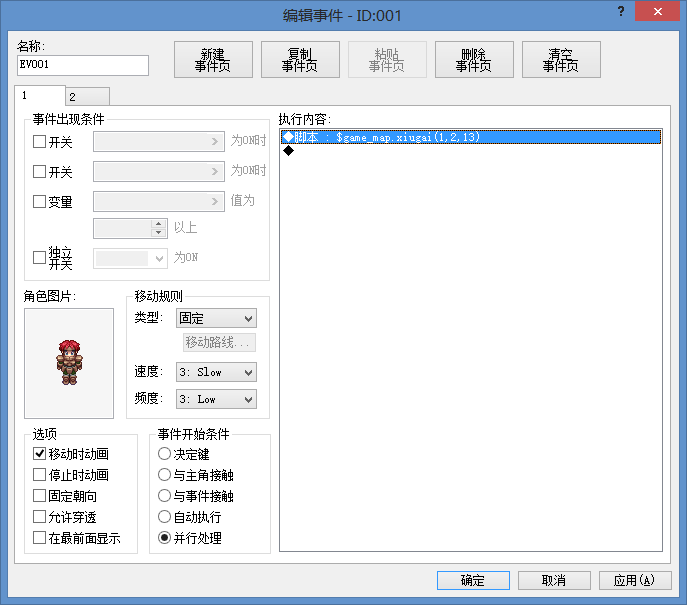Viewport: 687px width, 605px height.
Task: Open the first switch selector field
Action: click(x=159, y=142)
